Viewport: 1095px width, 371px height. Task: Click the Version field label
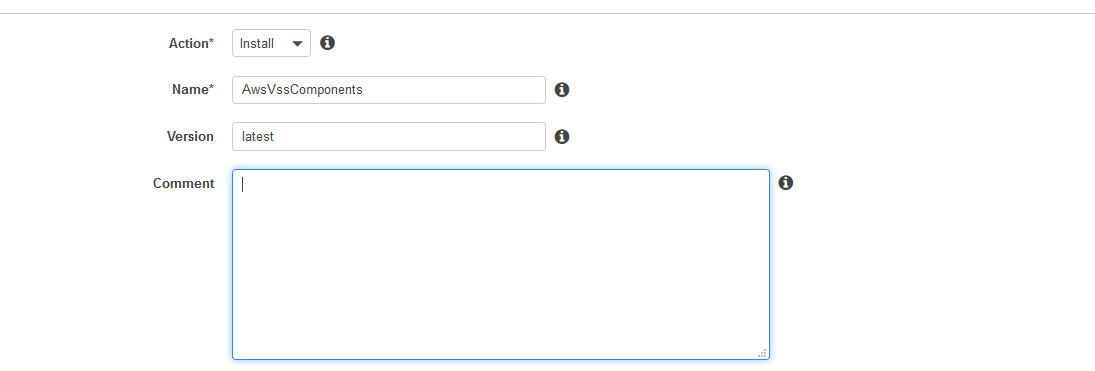[x=190, y=136]
